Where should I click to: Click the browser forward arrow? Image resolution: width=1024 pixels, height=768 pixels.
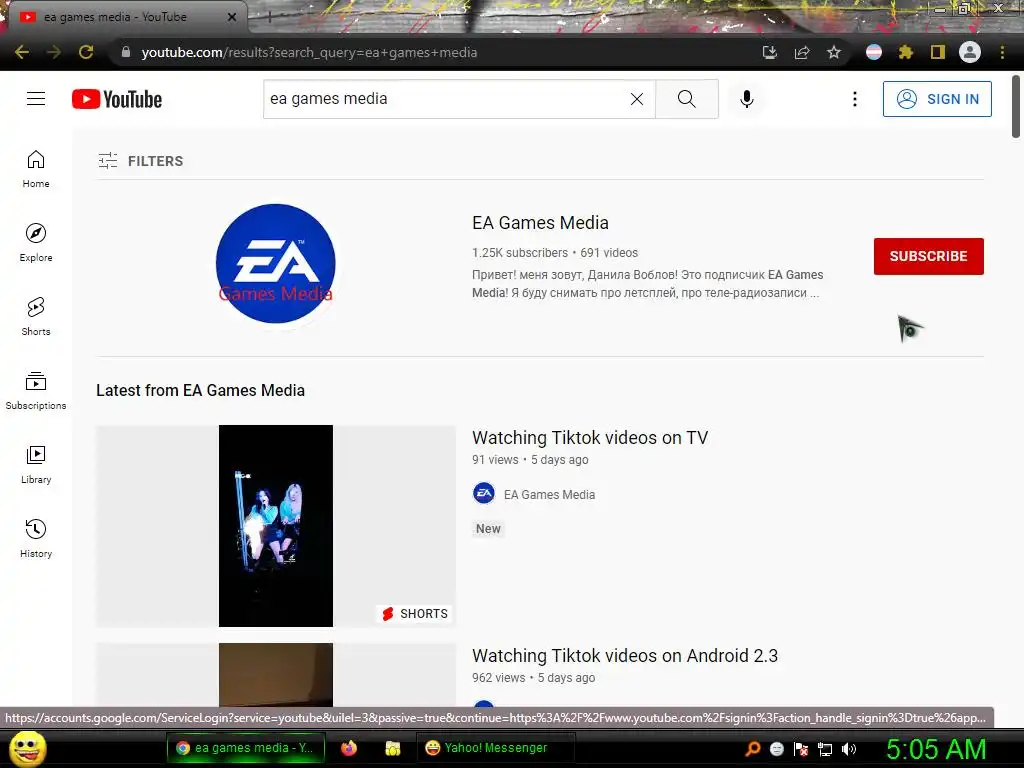(x=54, y=52)
